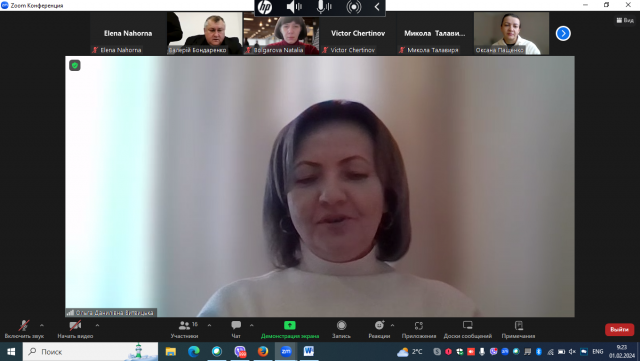Viewport: 640px width, 361px height.
Task: Open weather widget showing 2°C
Action: [409, 352]
